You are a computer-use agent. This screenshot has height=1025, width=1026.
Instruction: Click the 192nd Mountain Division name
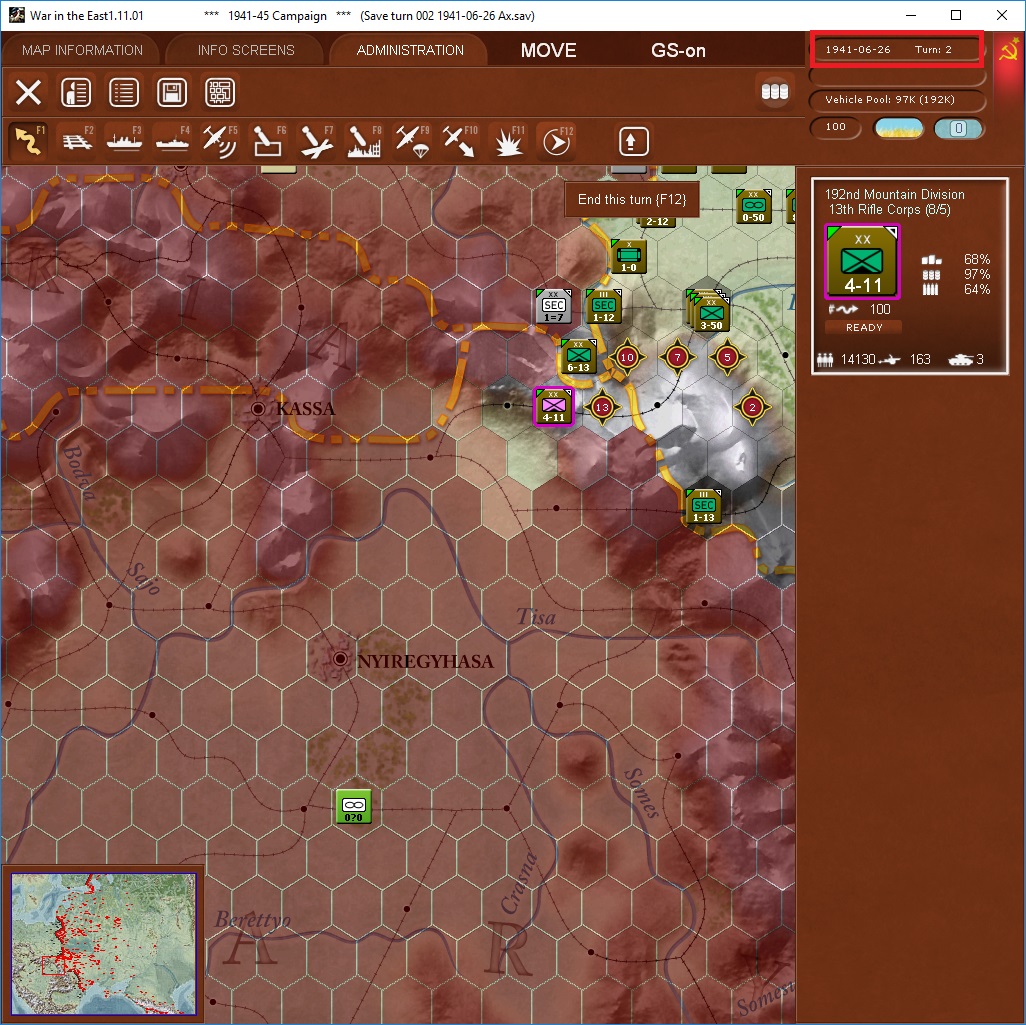[894, 194]
